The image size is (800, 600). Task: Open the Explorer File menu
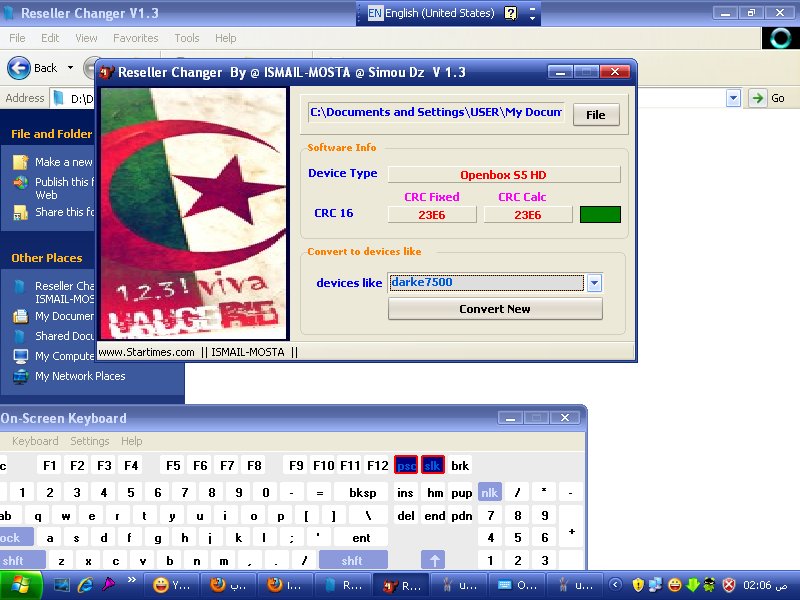(17, 38)
